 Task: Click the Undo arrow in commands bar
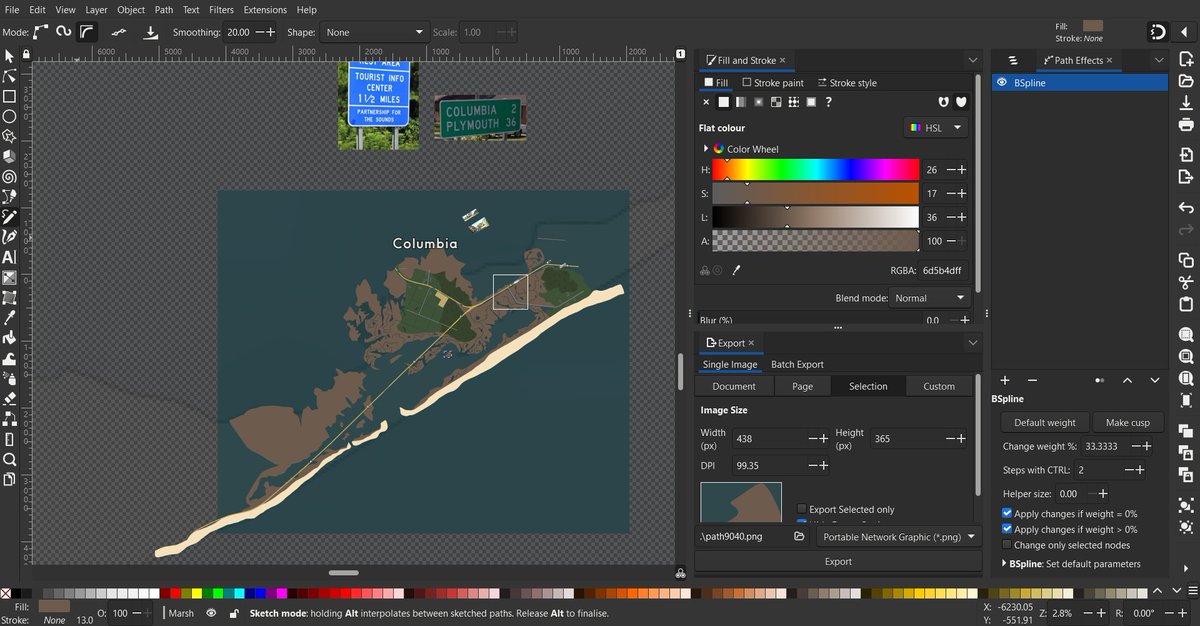1186,207
